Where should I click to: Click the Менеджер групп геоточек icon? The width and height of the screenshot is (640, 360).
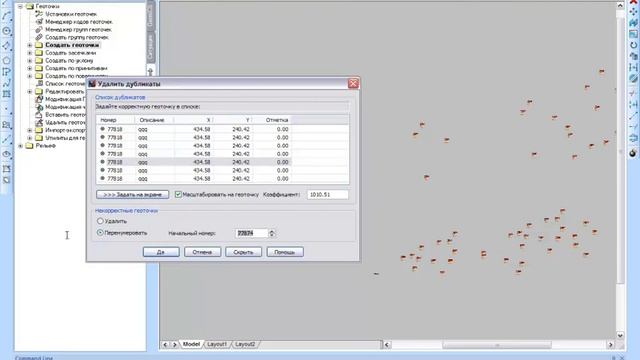[39, 29]
